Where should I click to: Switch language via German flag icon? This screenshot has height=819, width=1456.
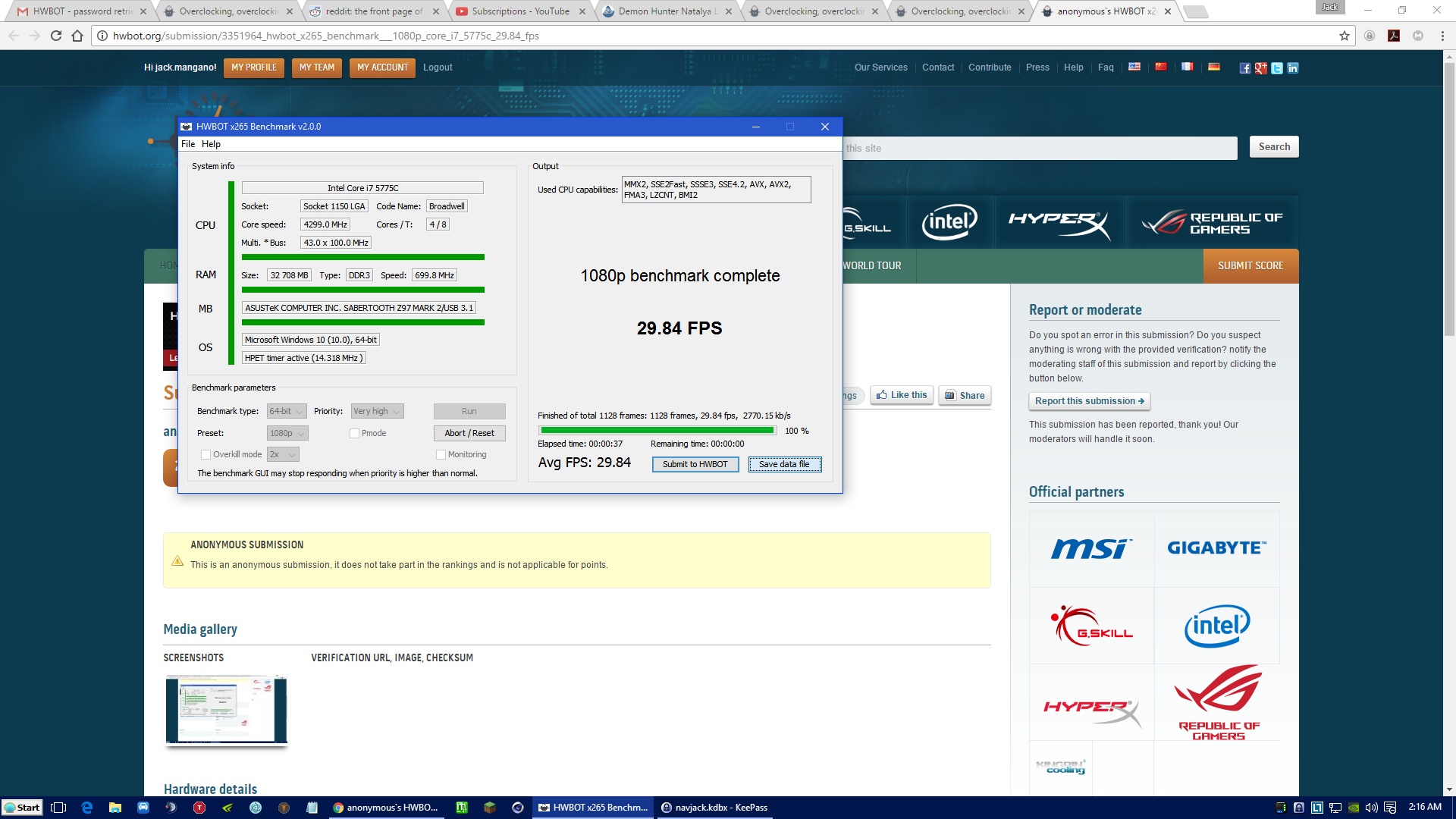click(x=1214, y=67)
